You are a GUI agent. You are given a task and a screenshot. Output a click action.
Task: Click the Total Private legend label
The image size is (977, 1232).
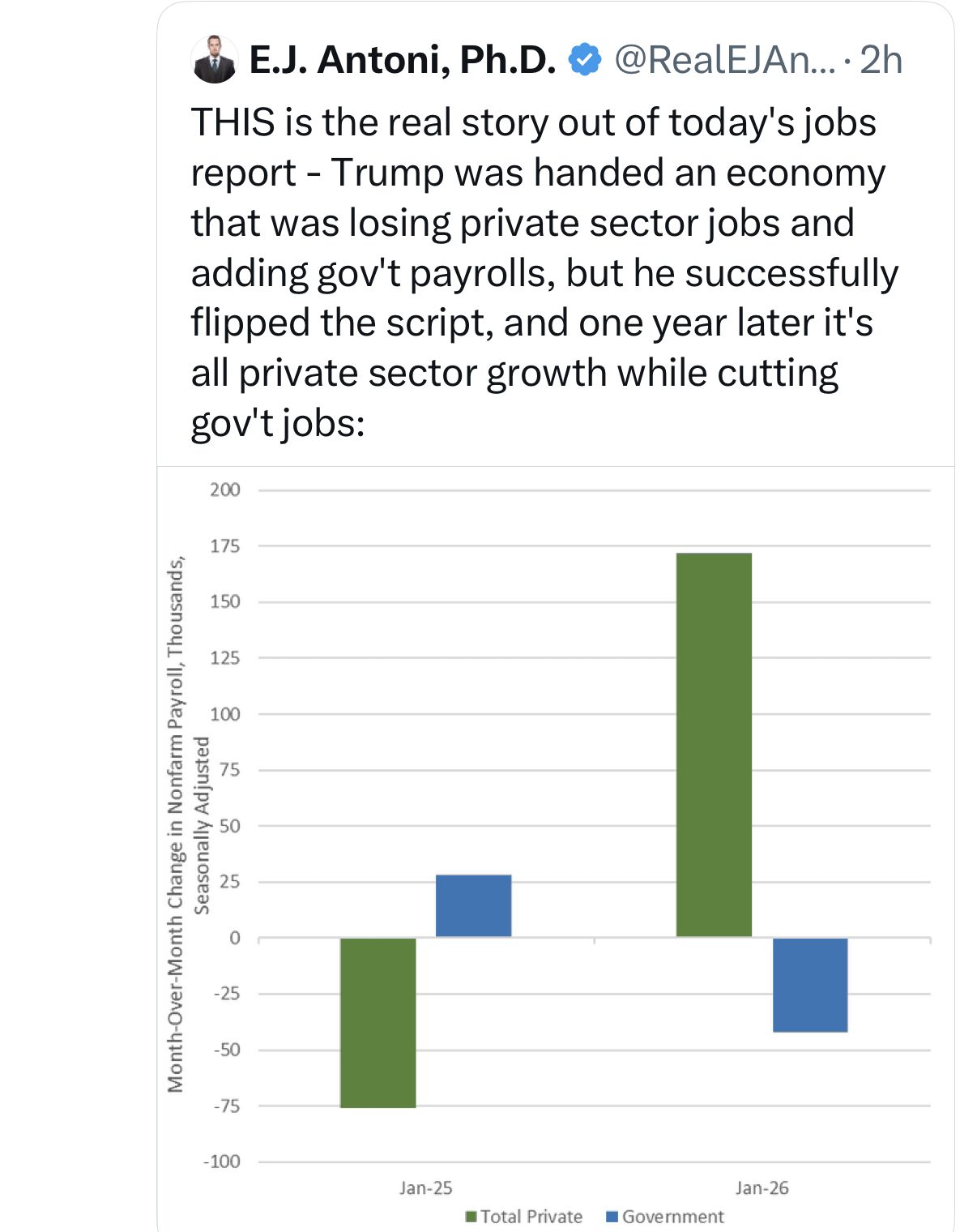pos(531,1217)
